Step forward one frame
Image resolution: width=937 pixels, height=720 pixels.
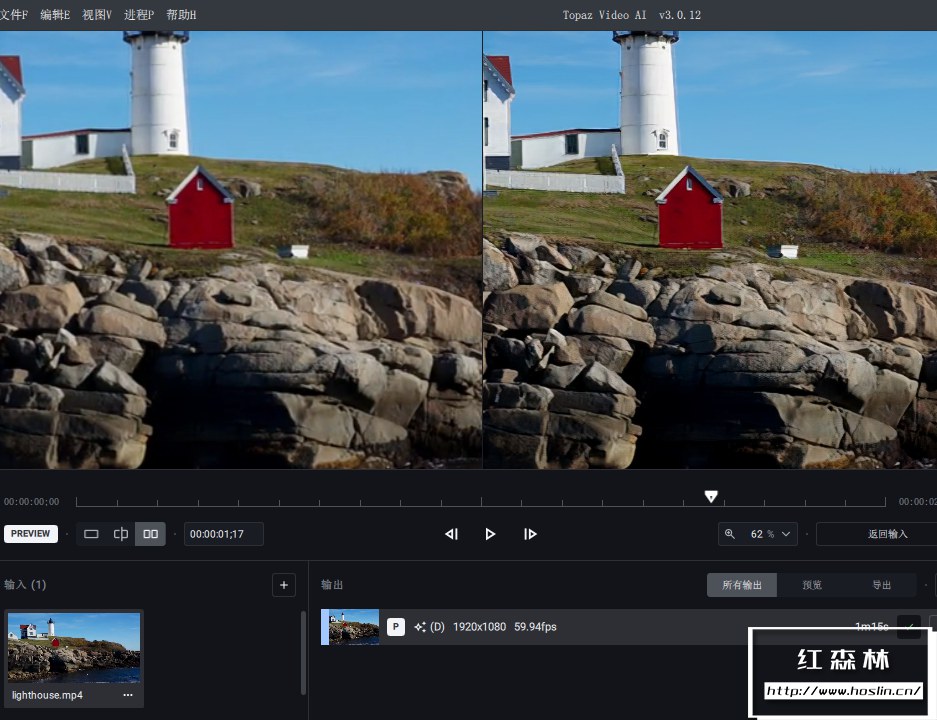pyautogui.click(x=530, y=534)
